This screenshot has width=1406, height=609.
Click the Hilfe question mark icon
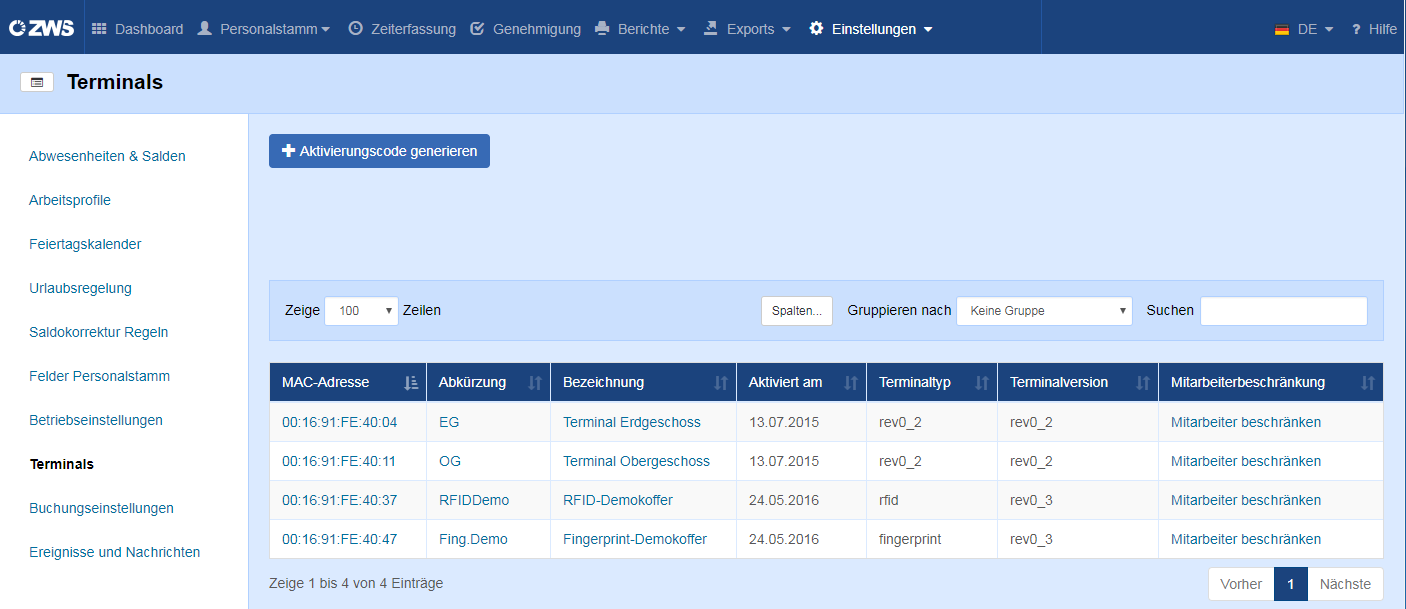(1357, 30)
